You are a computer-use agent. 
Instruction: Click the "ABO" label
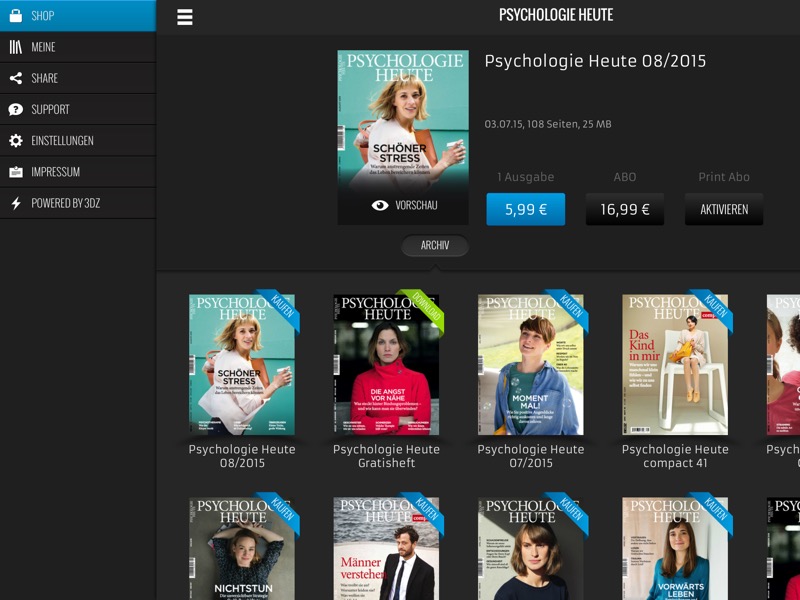pos(624,177)
